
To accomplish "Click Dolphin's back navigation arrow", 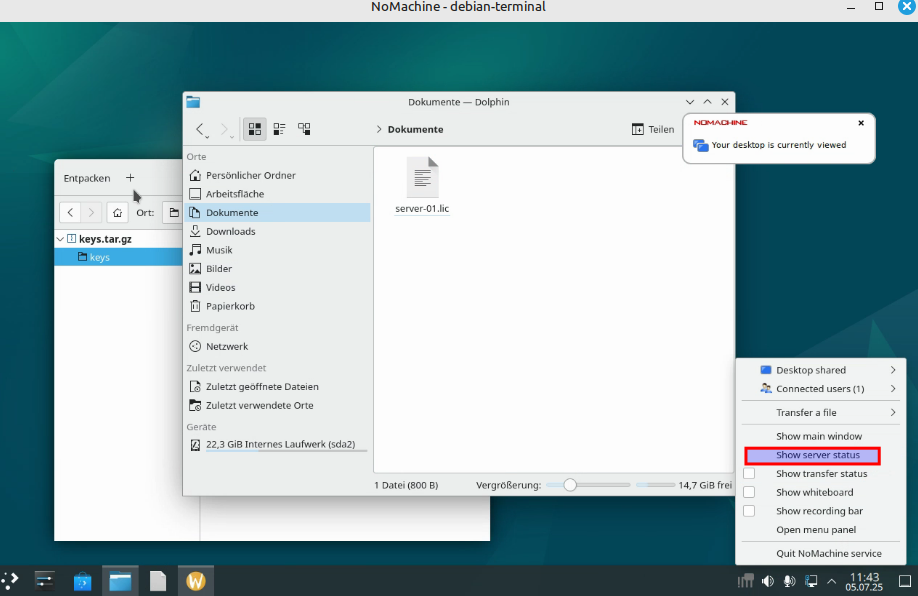I will point(201,129).
